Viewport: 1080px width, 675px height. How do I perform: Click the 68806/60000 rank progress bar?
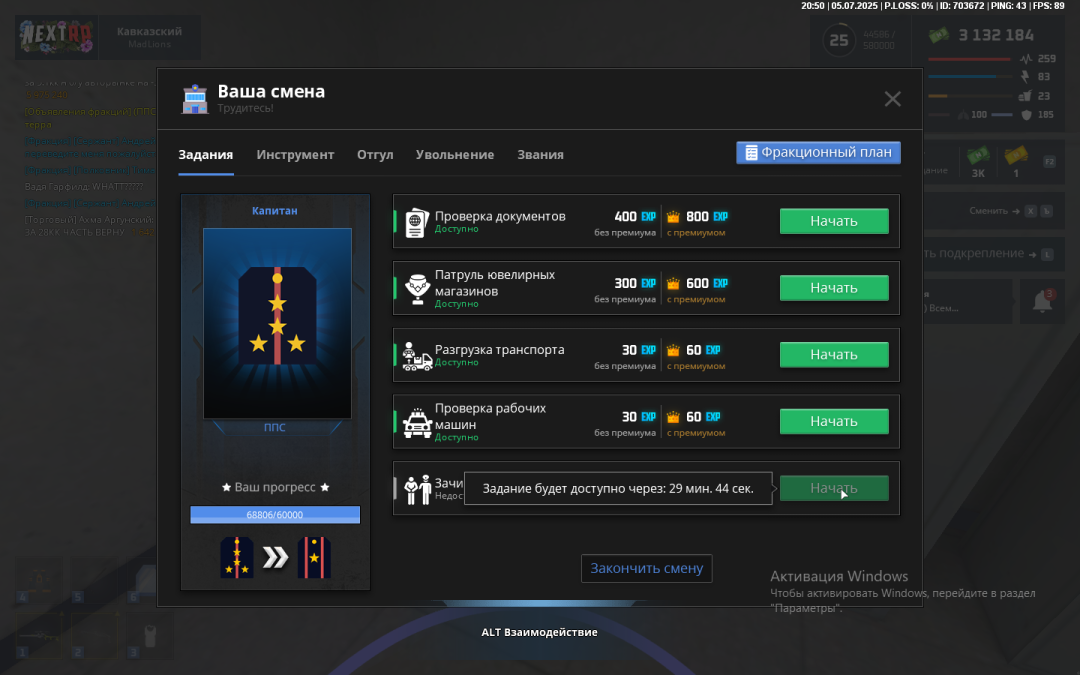point(276,515)
